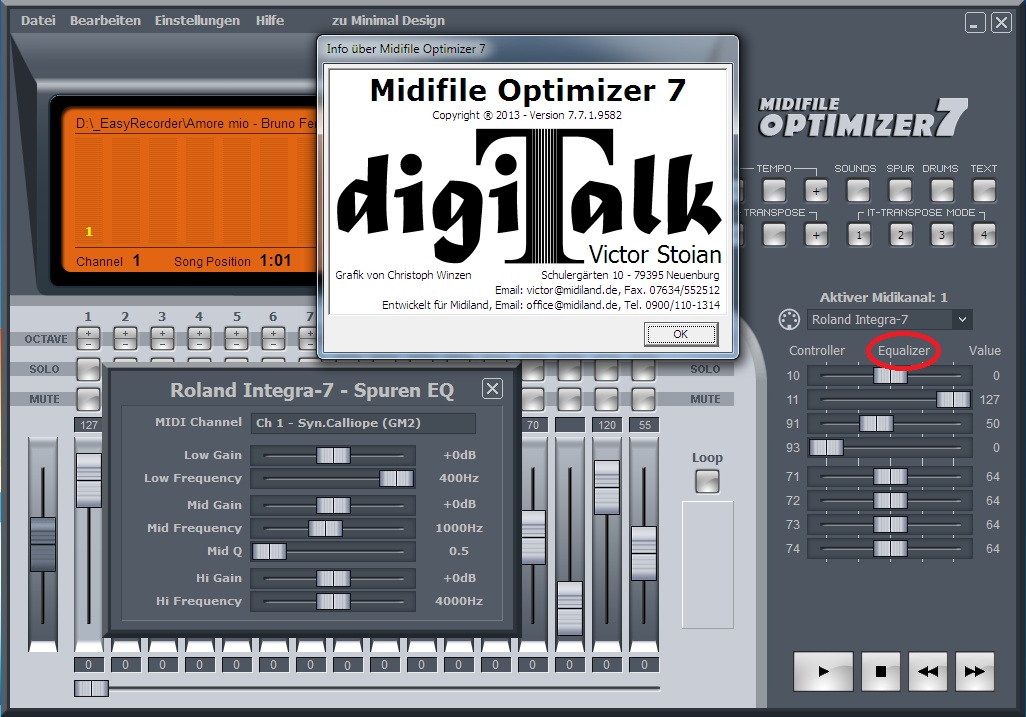Close the Spuren EQ panel

click(x=492, y=389)
